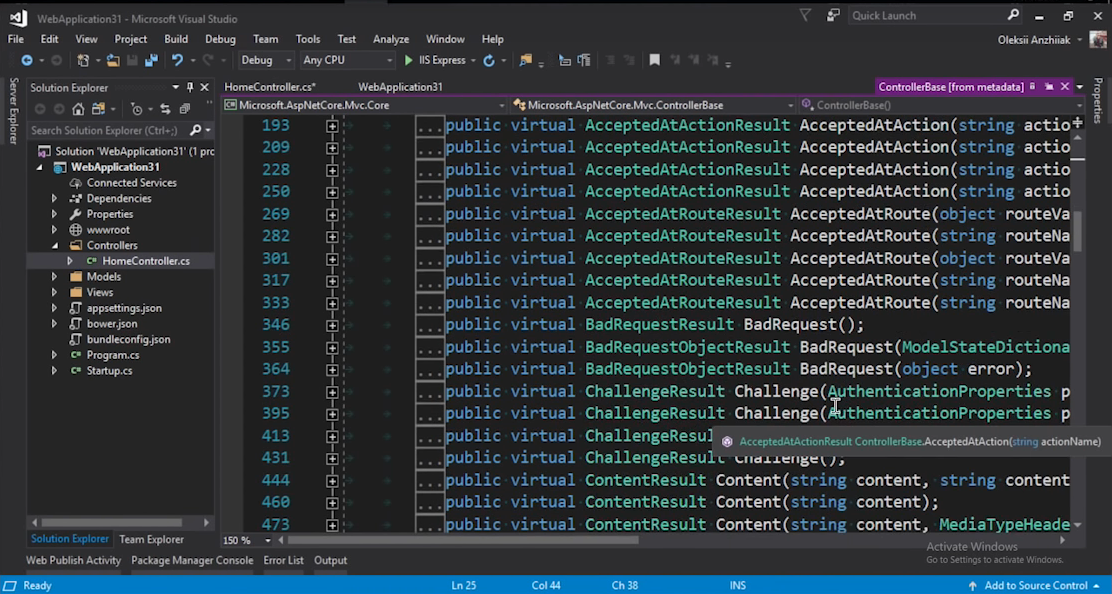The height and width of the screenshot is (594, 1112).
Task: Start debugging with IIS Express play button
Action: pyautogui.click(x=408, y=61)
